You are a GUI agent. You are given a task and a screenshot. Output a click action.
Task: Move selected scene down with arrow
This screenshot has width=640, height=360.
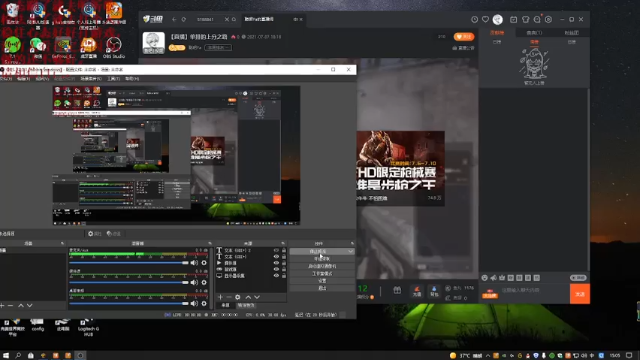click(x=29, y=305)
